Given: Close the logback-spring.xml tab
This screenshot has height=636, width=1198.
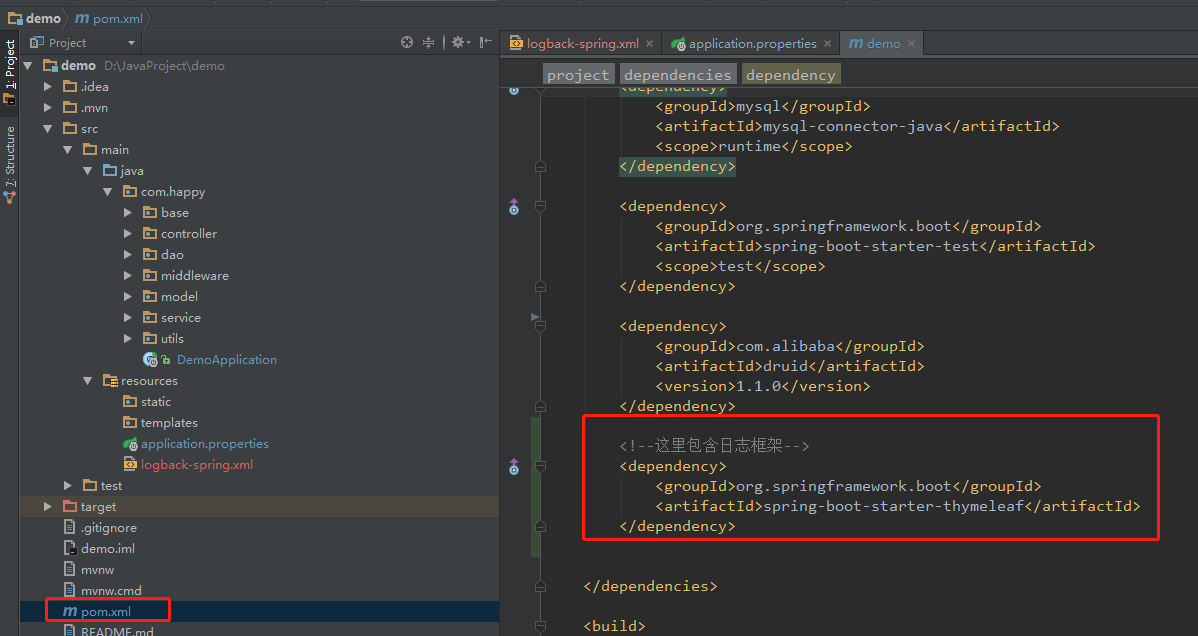Looking at the screenshot, I should click(x=649, y=44).
